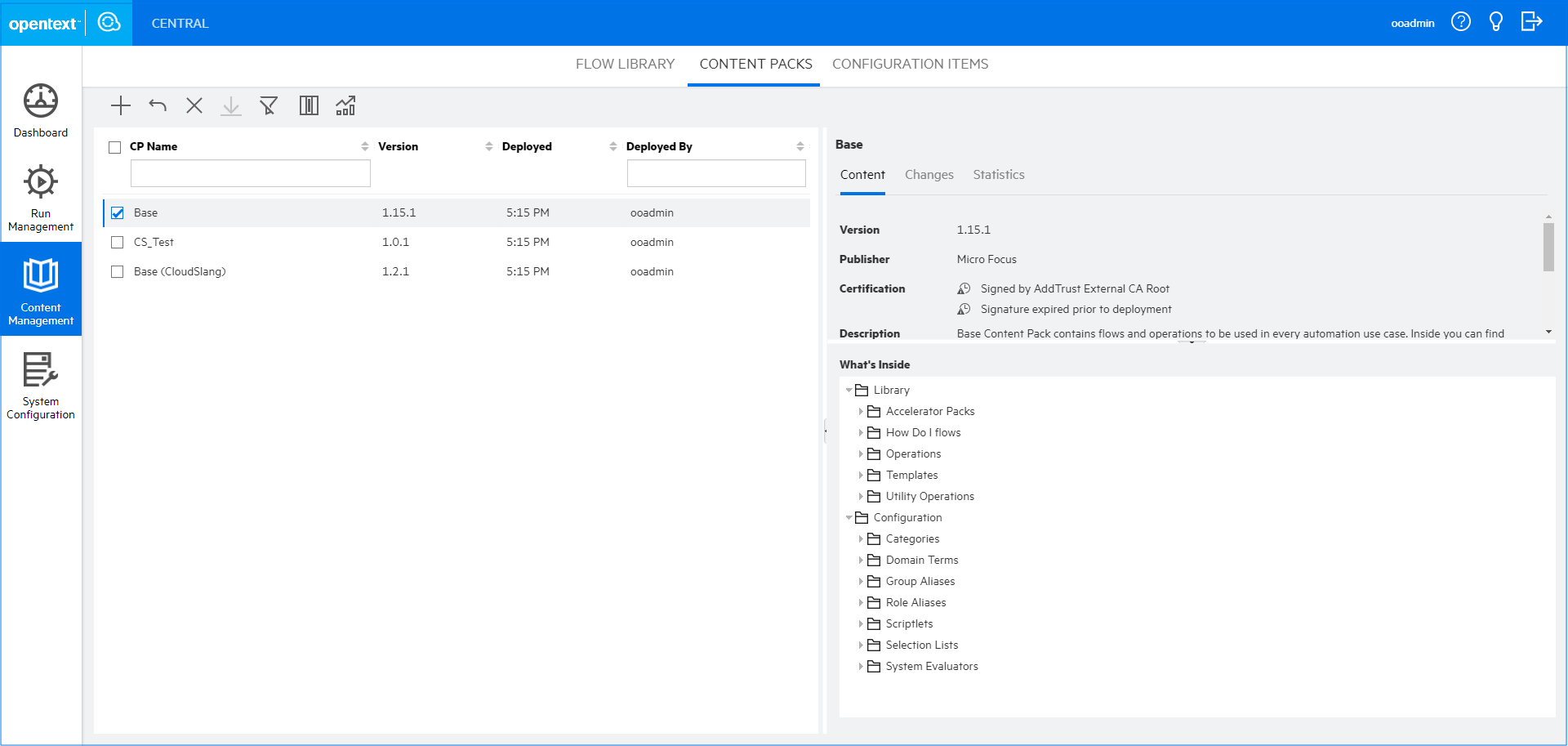This screenshot has height=746, width=1568.
Task: Expand the Scriptlets folder under Configuration
Action: click(x=862, y=623)
